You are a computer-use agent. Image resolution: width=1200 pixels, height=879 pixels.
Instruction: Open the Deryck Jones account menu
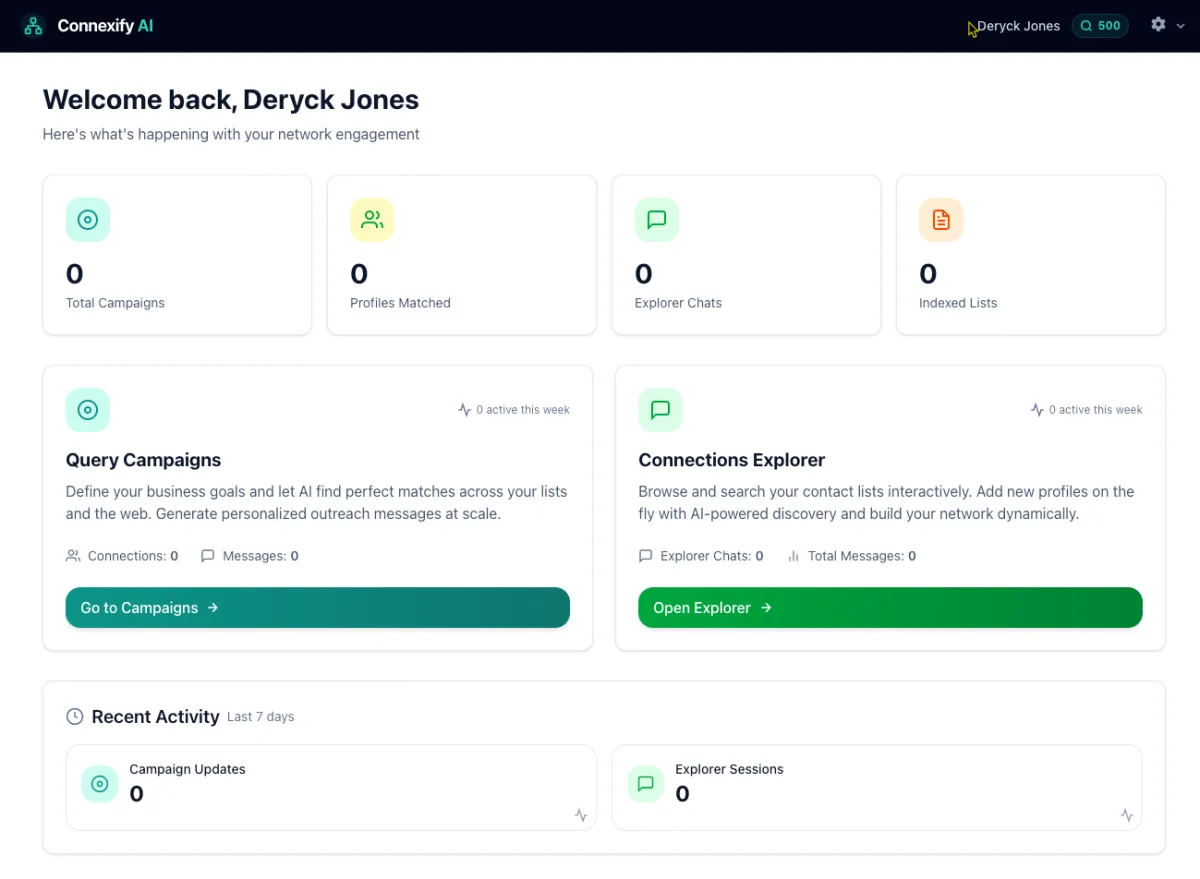(1019, 26)
